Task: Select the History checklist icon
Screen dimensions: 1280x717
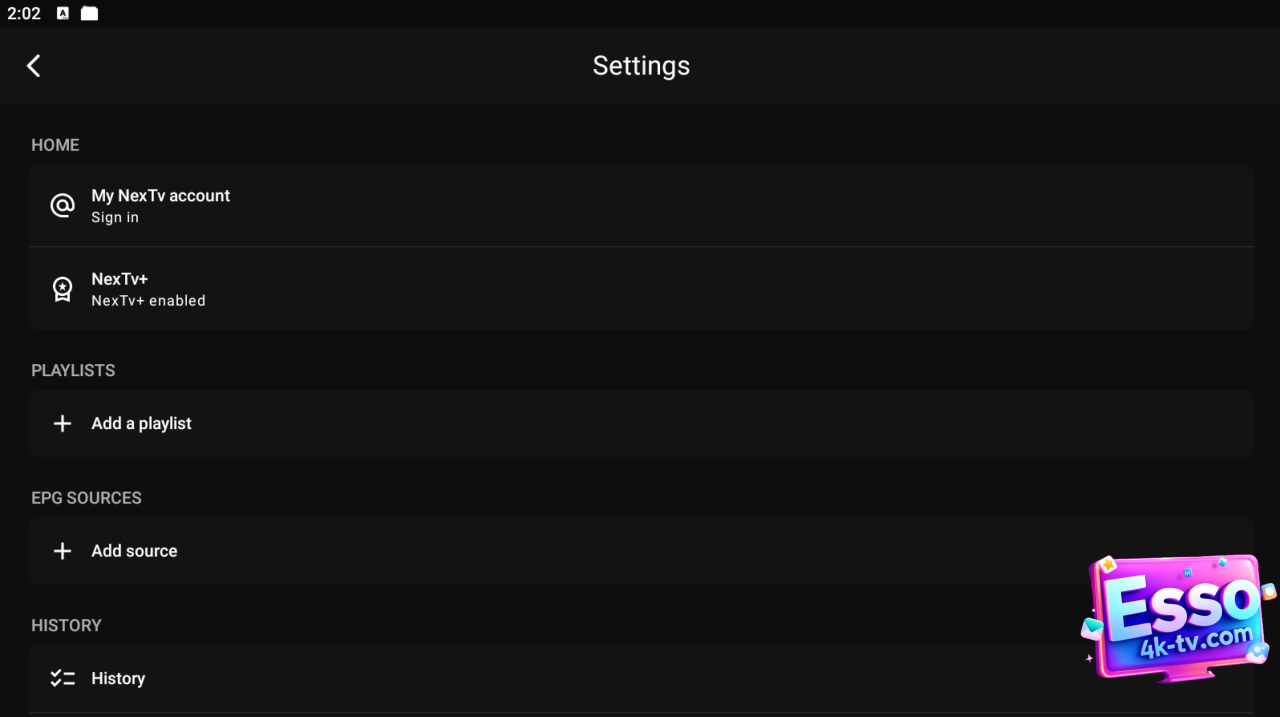Action: coord(62,677)
